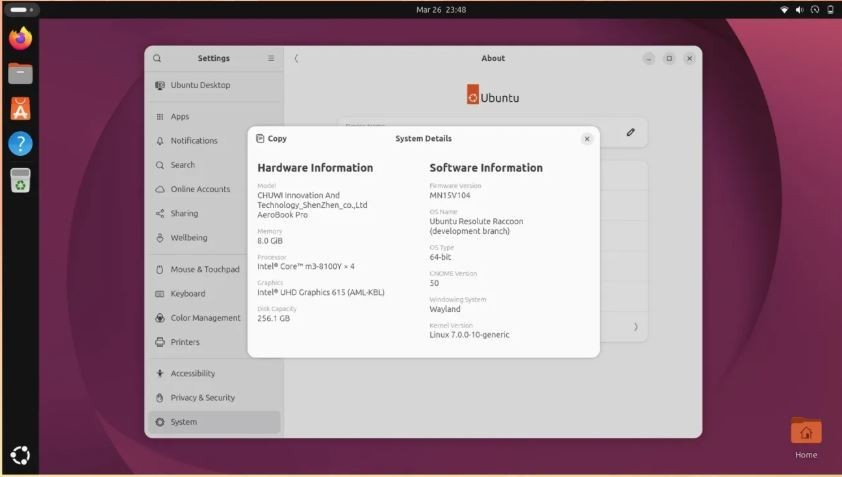Click GNOME version value 50
The image size is (842, 477).
434,283
